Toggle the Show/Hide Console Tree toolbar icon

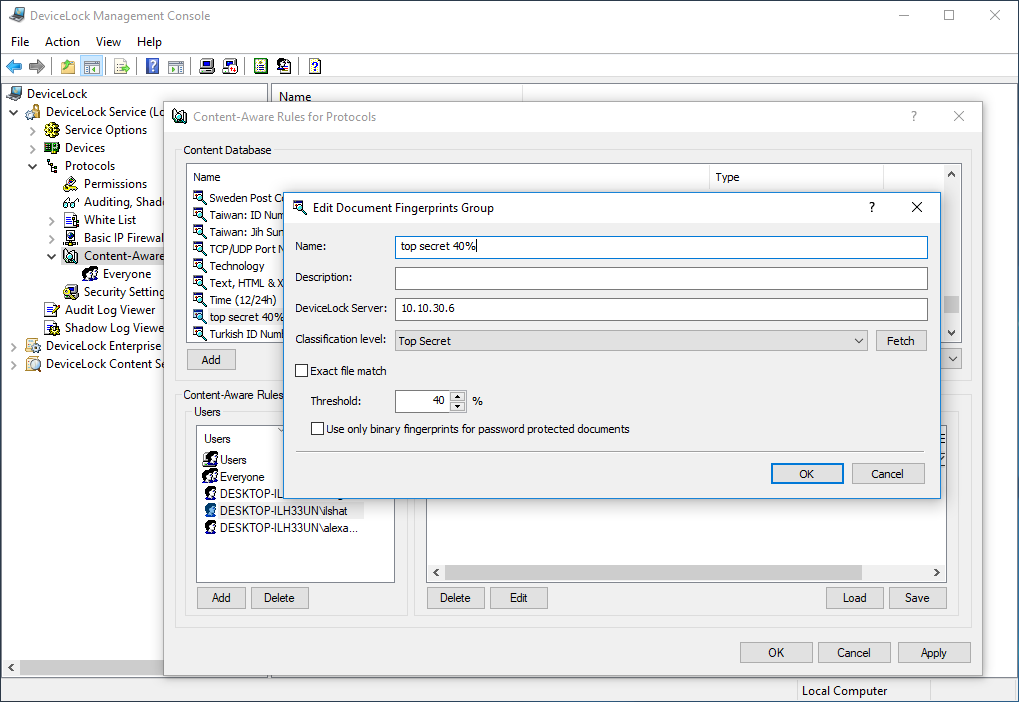point(92,66)
